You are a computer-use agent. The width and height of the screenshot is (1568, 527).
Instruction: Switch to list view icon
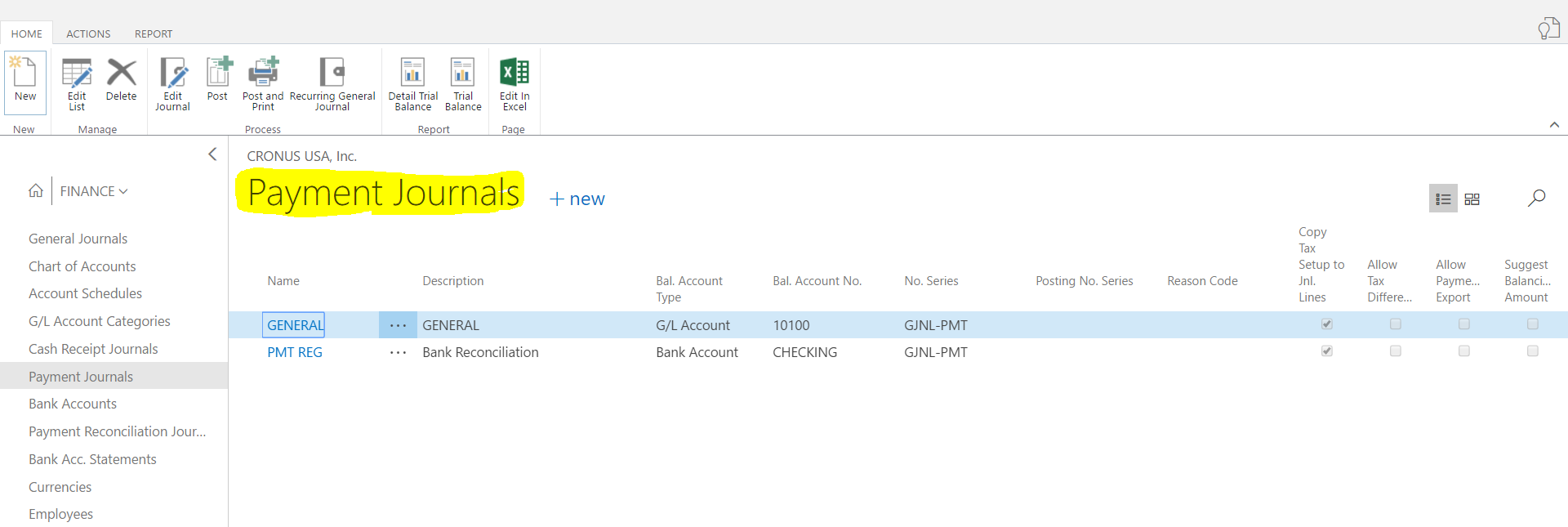[x=1443, y=199]
